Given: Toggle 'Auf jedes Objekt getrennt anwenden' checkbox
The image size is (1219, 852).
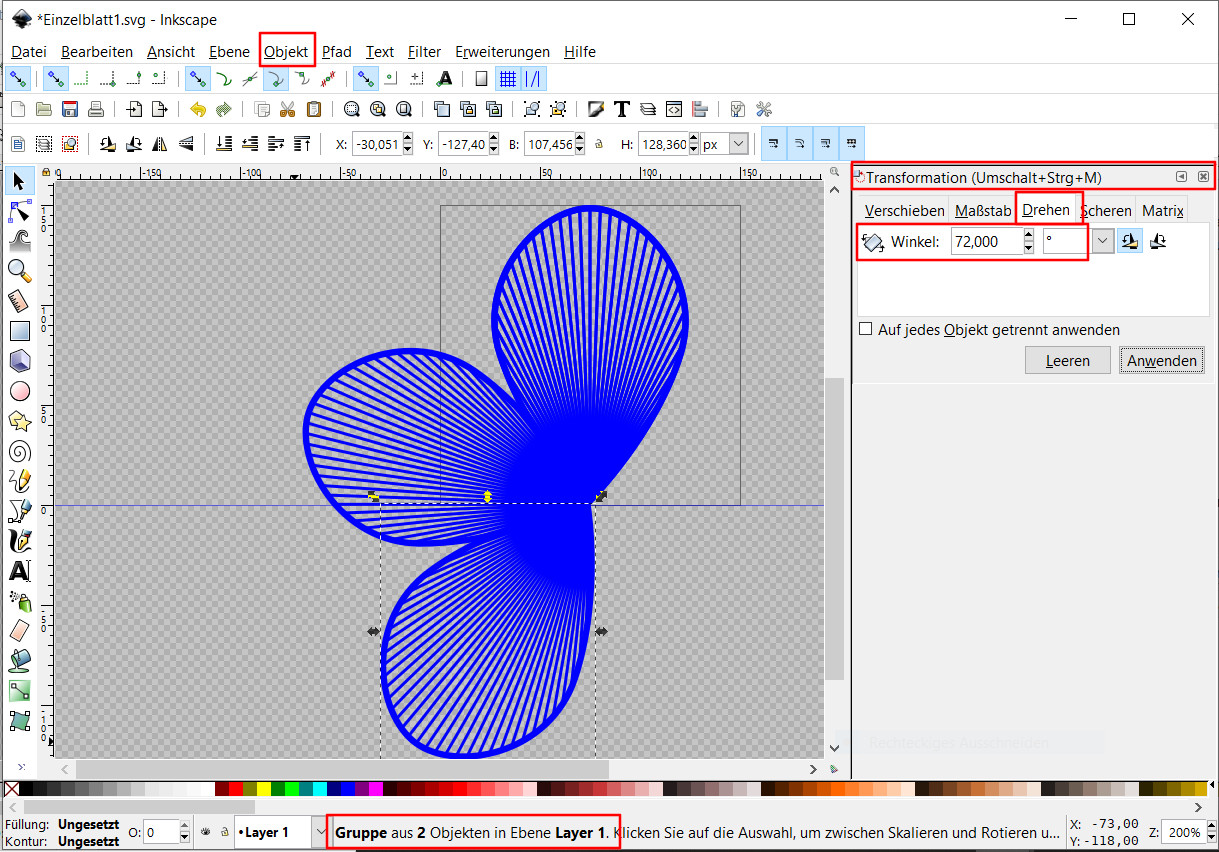Looking at the screenshot, I should (866, 329).
